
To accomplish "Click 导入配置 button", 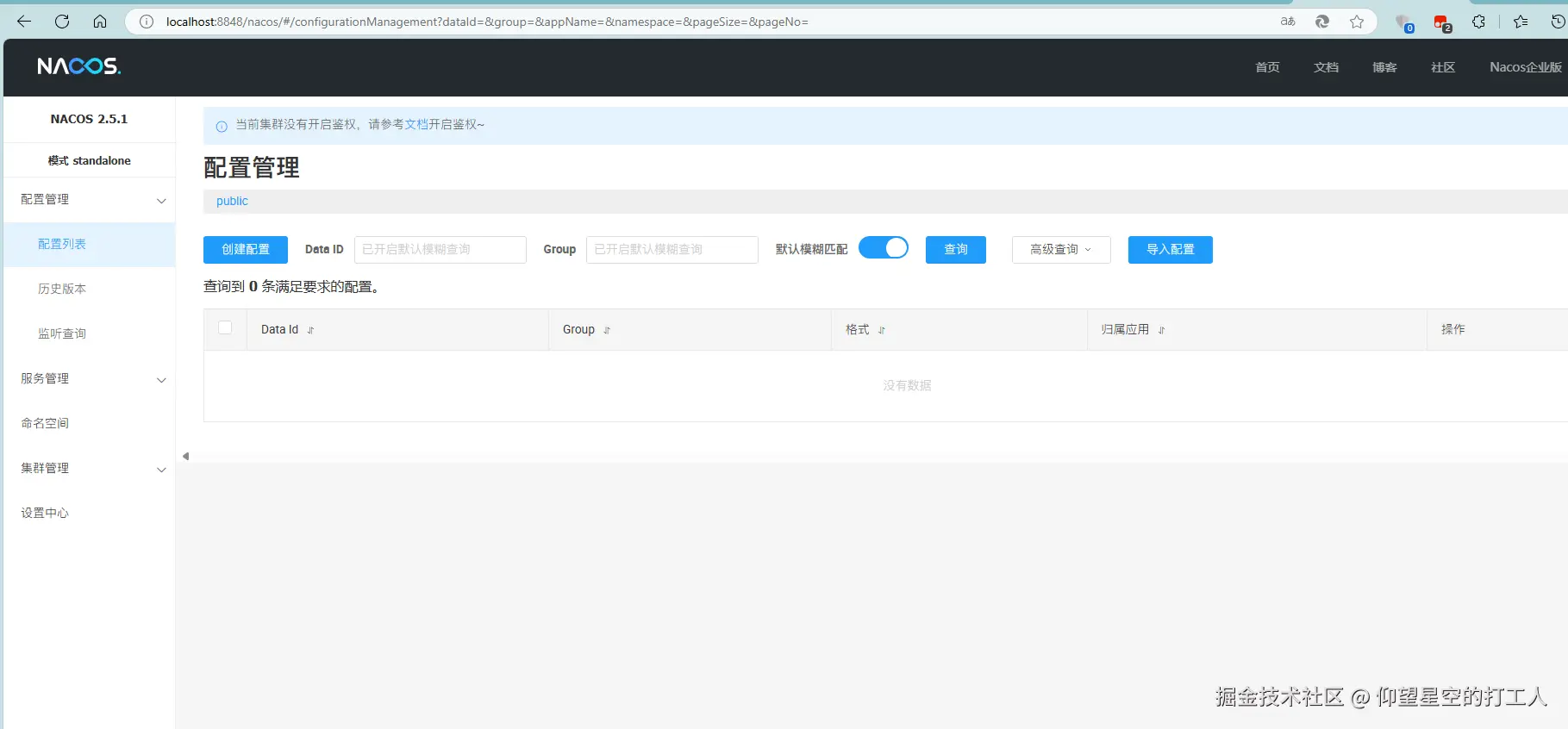I will point(1171,250).
